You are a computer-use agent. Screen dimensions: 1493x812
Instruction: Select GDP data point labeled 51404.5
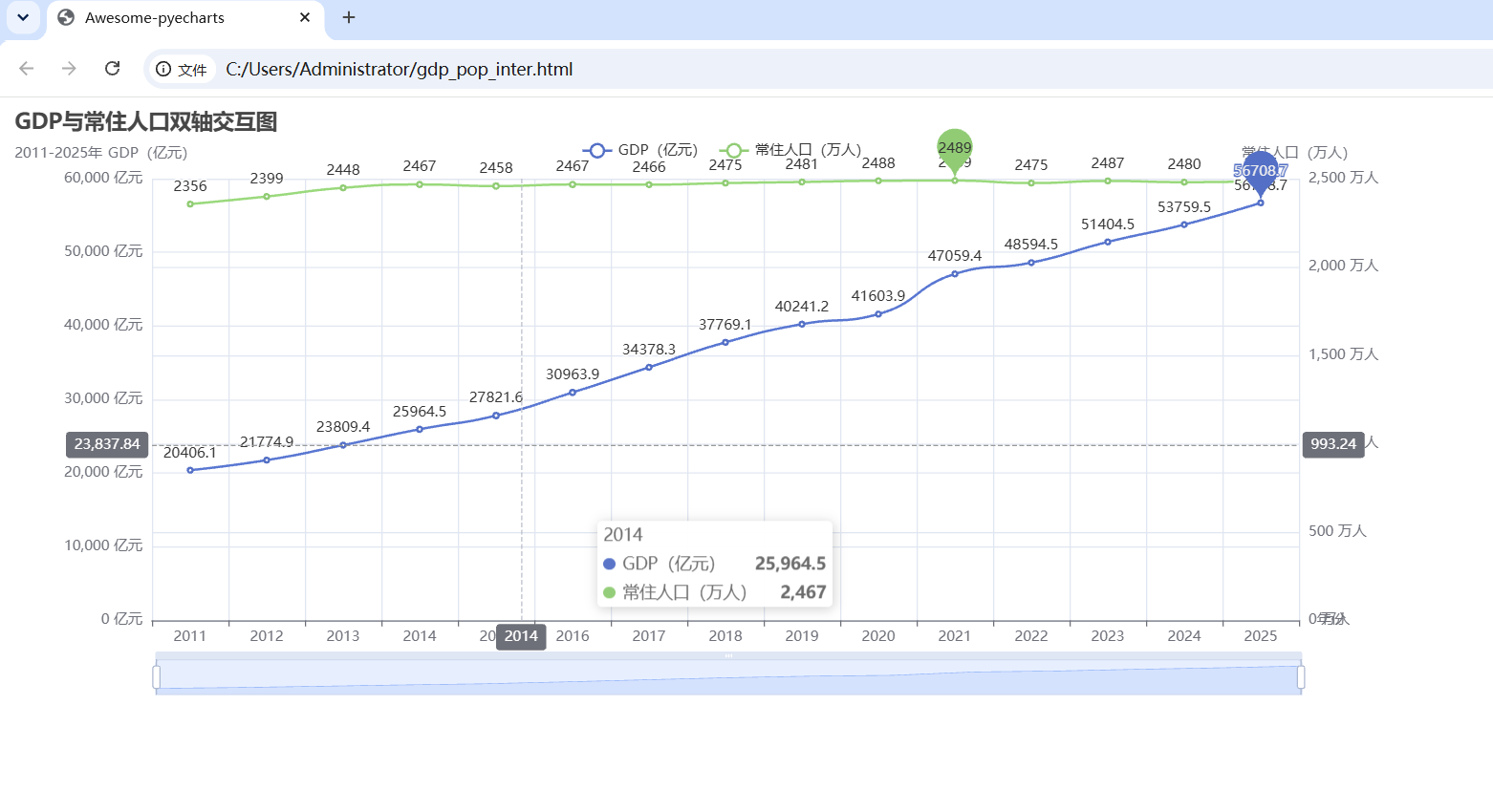click(x=1108, y=242)
